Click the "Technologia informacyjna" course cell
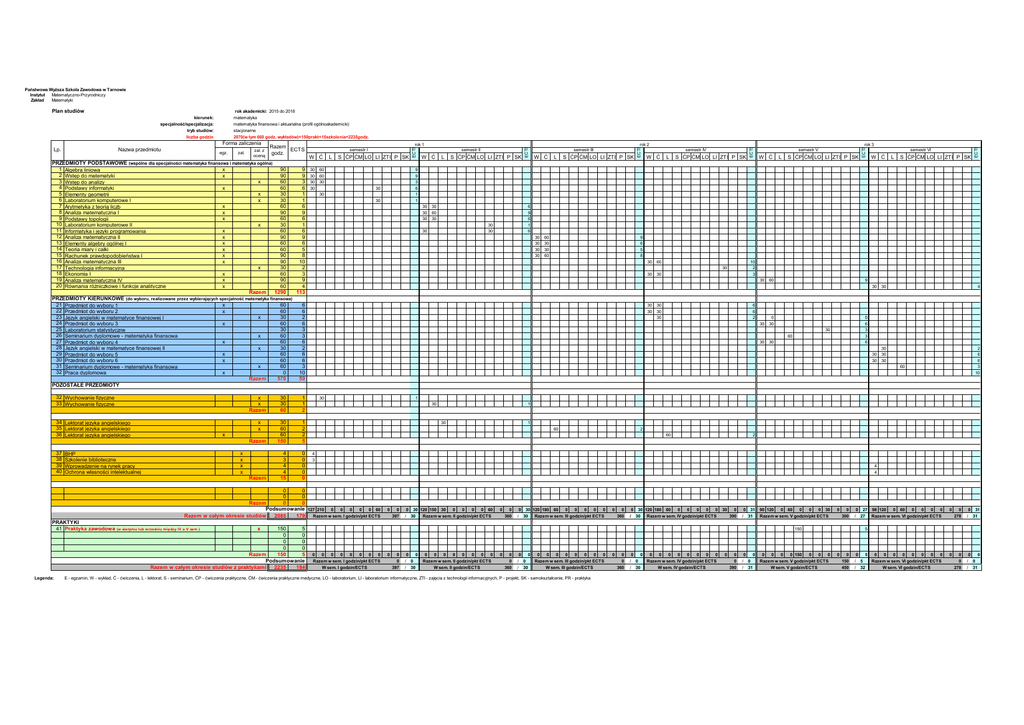The width and height of the screenshot is (1024, 725). pos(94,268)
